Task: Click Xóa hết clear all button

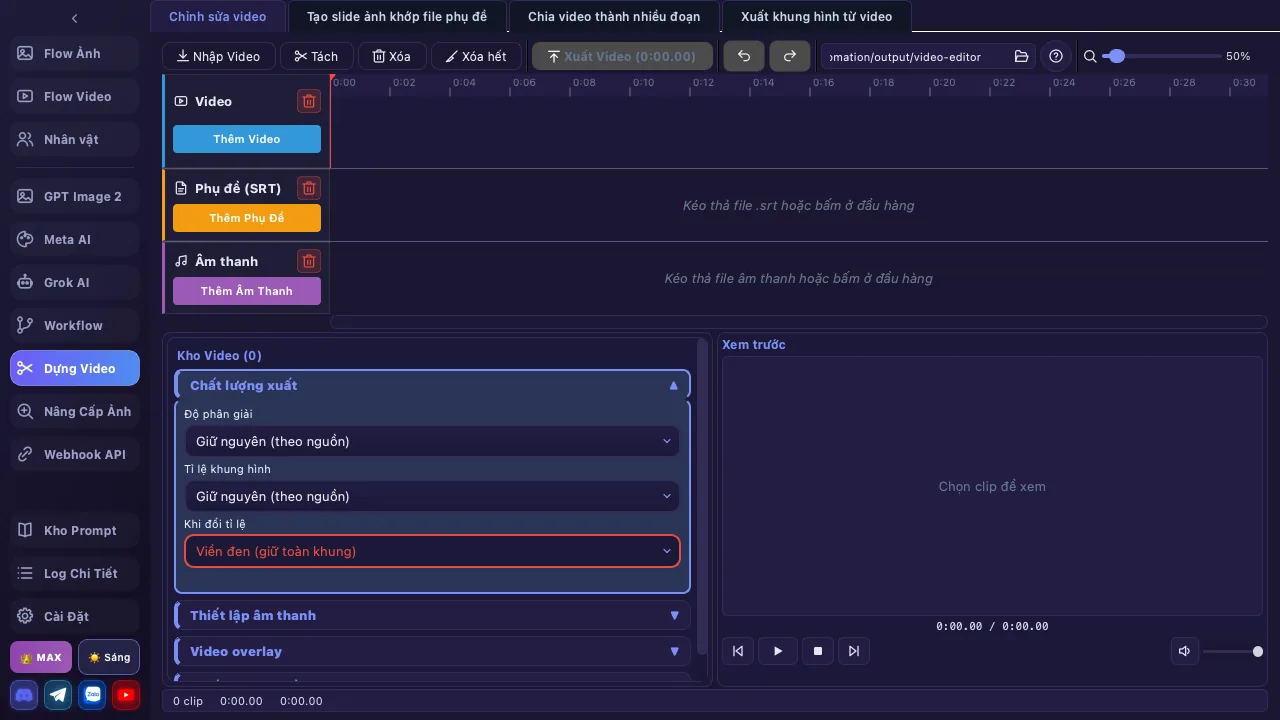Action: coord(476,56)
